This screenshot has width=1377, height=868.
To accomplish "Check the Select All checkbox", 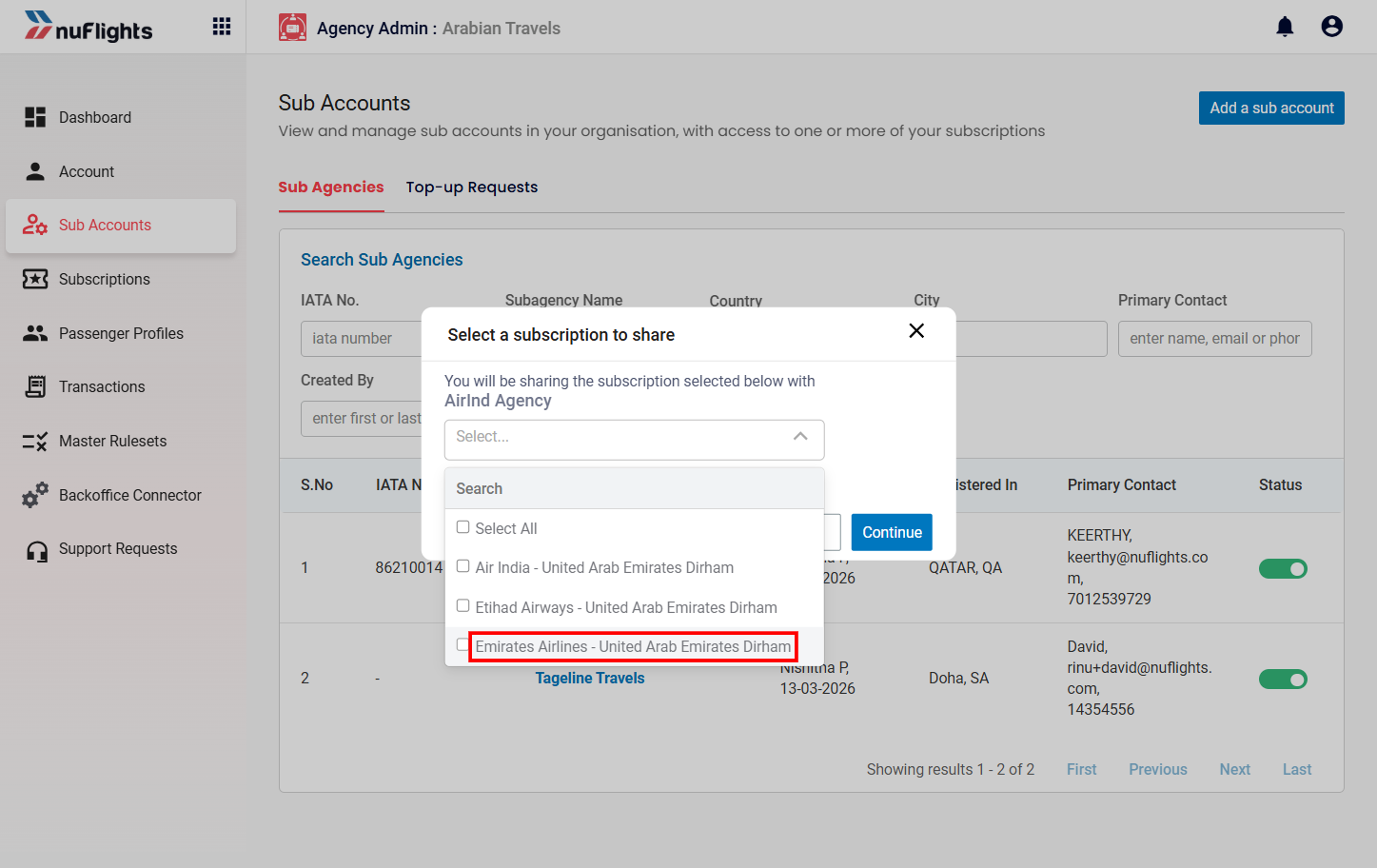I will (463, 527).
